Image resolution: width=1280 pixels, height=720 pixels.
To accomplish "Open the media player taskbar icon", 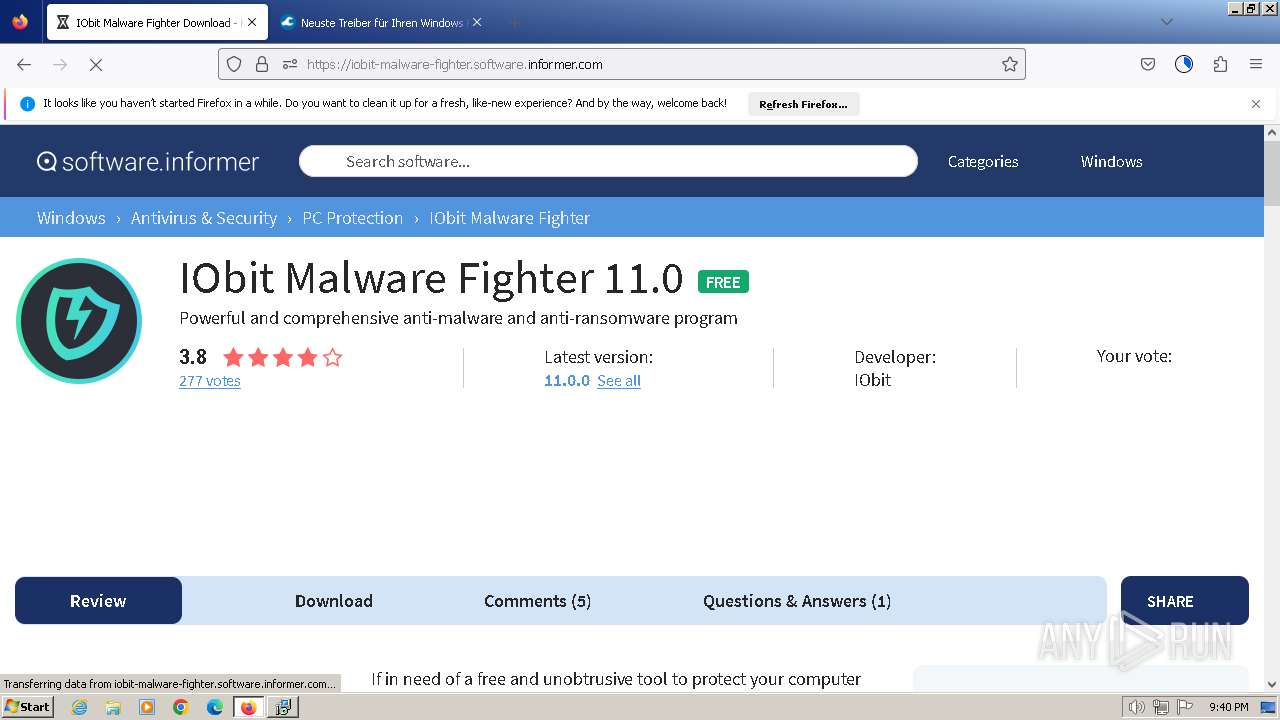I will tap(147, 707).
